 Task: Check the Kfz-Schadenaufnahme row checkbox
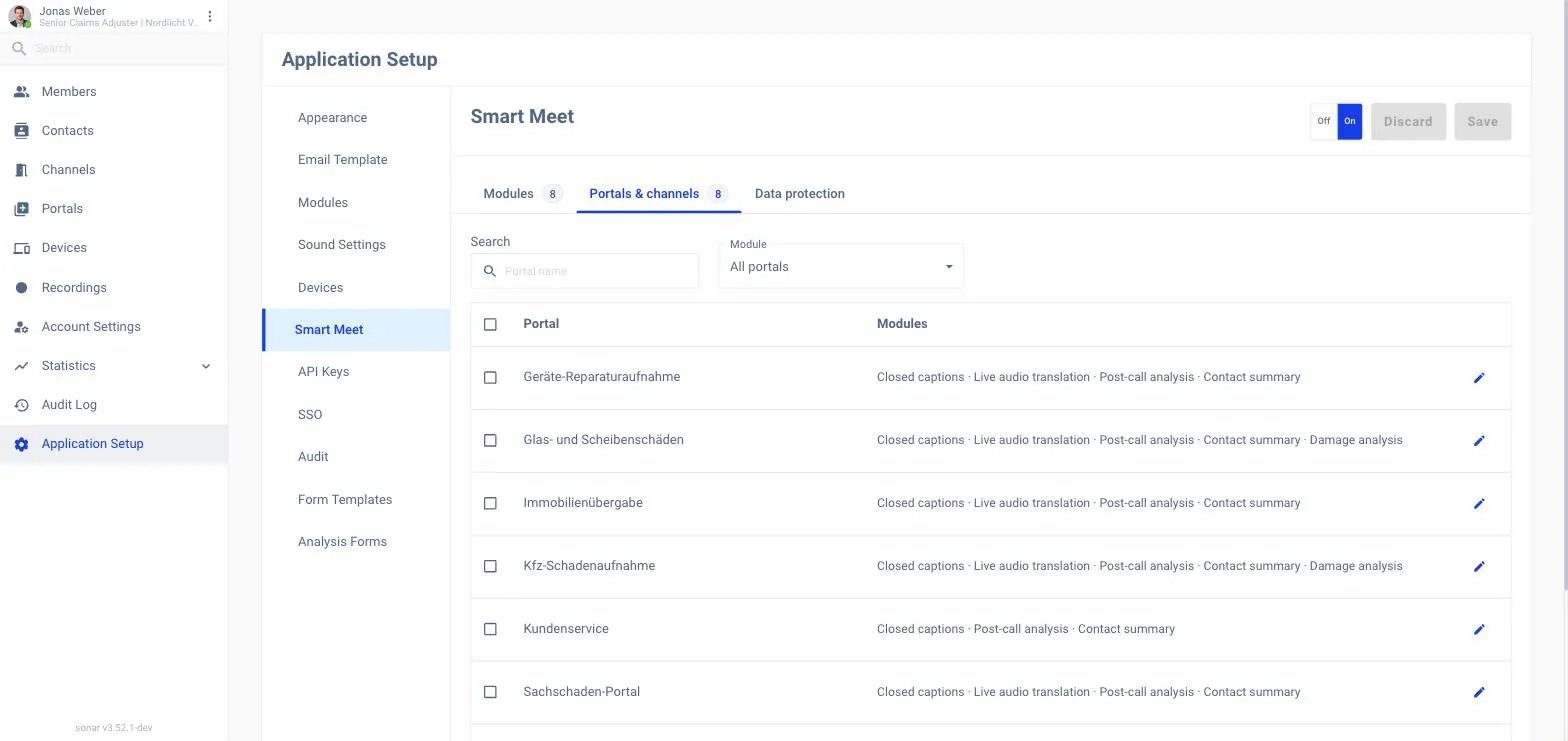(490, 567)
